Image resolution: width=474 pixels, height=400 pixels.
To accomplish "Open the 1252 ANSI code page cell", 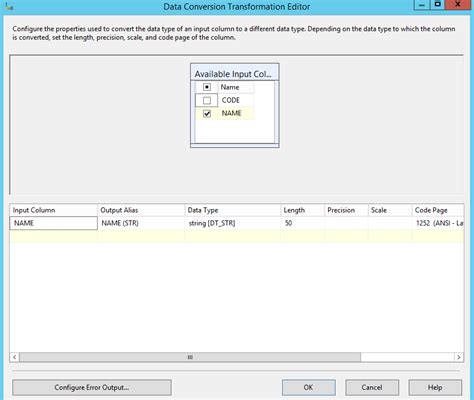I will (x=438, y=223).
